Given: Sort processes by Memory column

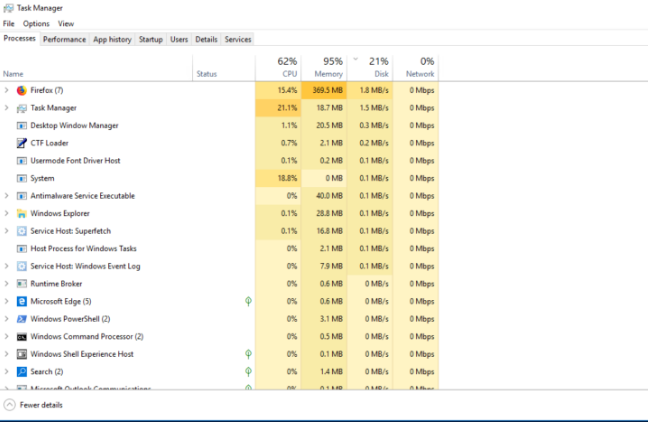Looking at the screenshot, I should [324, 67].
